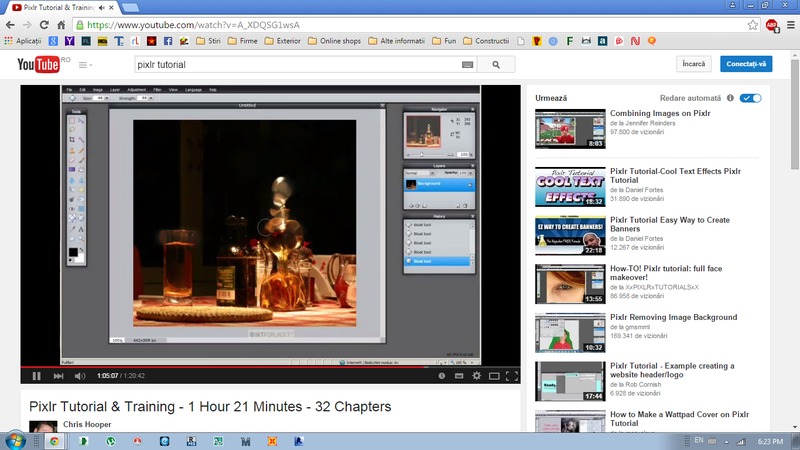This screenshot has height=450, width=800.
Task: Expand the YouTube guide menu
Action: pyautogui.click(x=85, y=65)
